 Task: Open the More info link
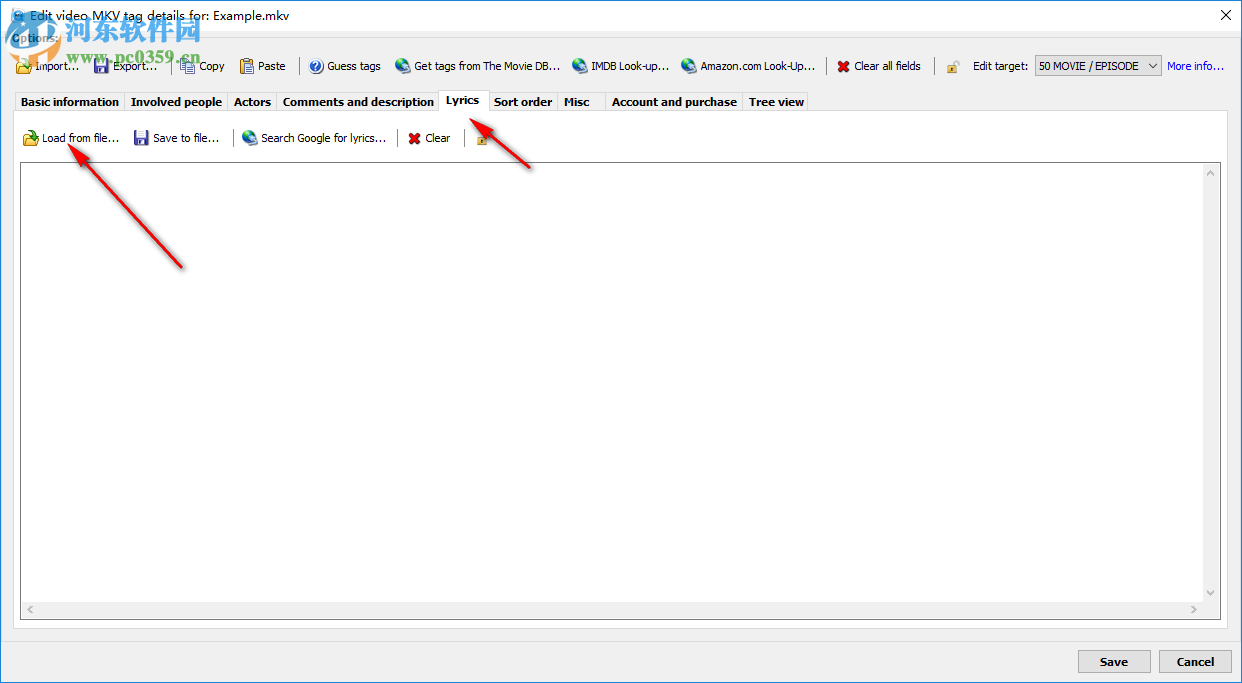[x=1195, y=65]
